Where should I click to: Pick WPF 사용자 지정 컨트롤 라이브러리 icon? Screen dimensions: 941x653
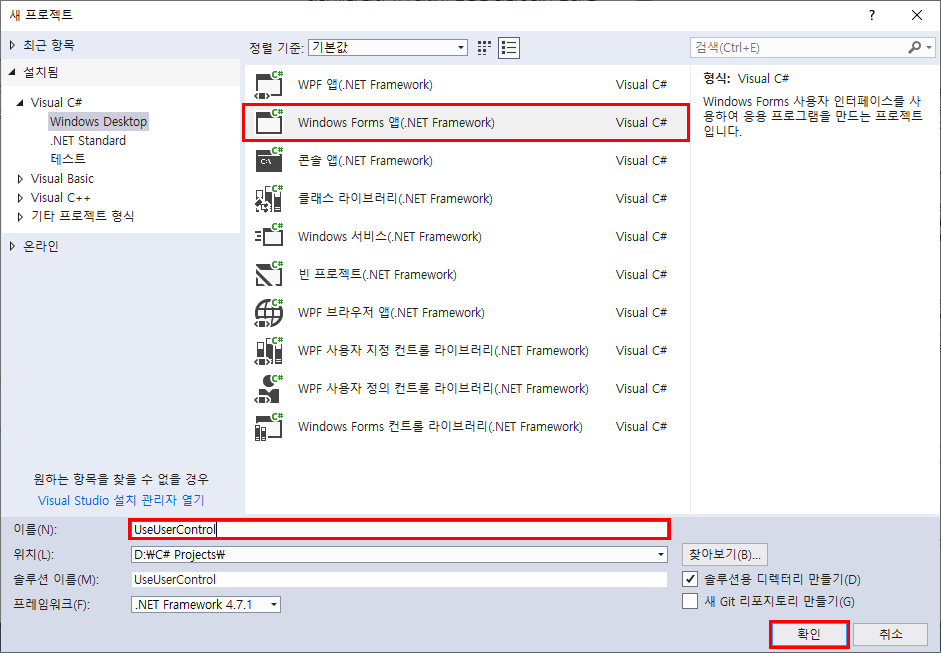click(x=268, y=351)
